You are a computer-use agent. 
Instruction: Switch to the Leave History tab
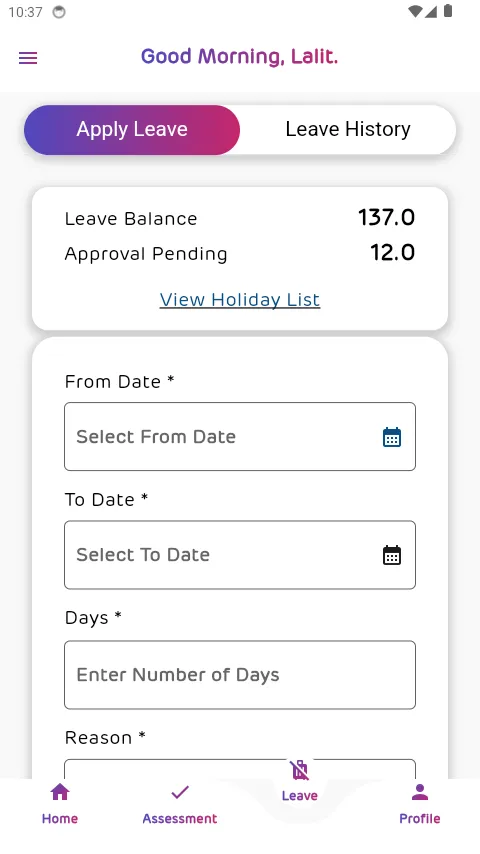(x=348, y=130)
